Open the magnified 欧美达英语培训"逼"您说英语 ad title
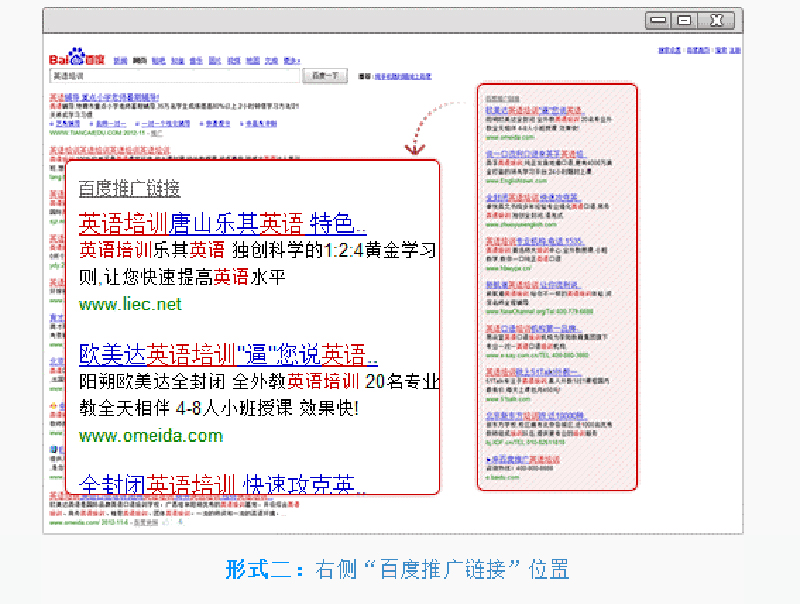The height and width of the screenshot is (604, 800). pyautogui.click(x=228, y=355)
